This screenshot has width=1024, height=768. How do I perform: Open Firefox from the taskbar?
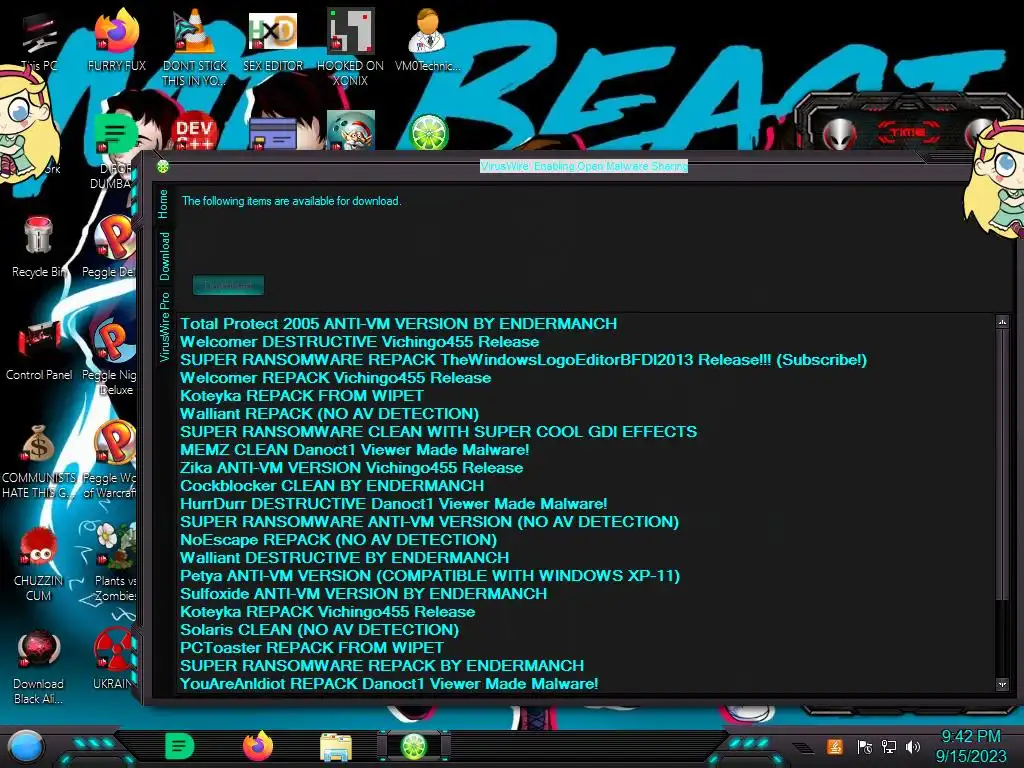coord(258,746)
